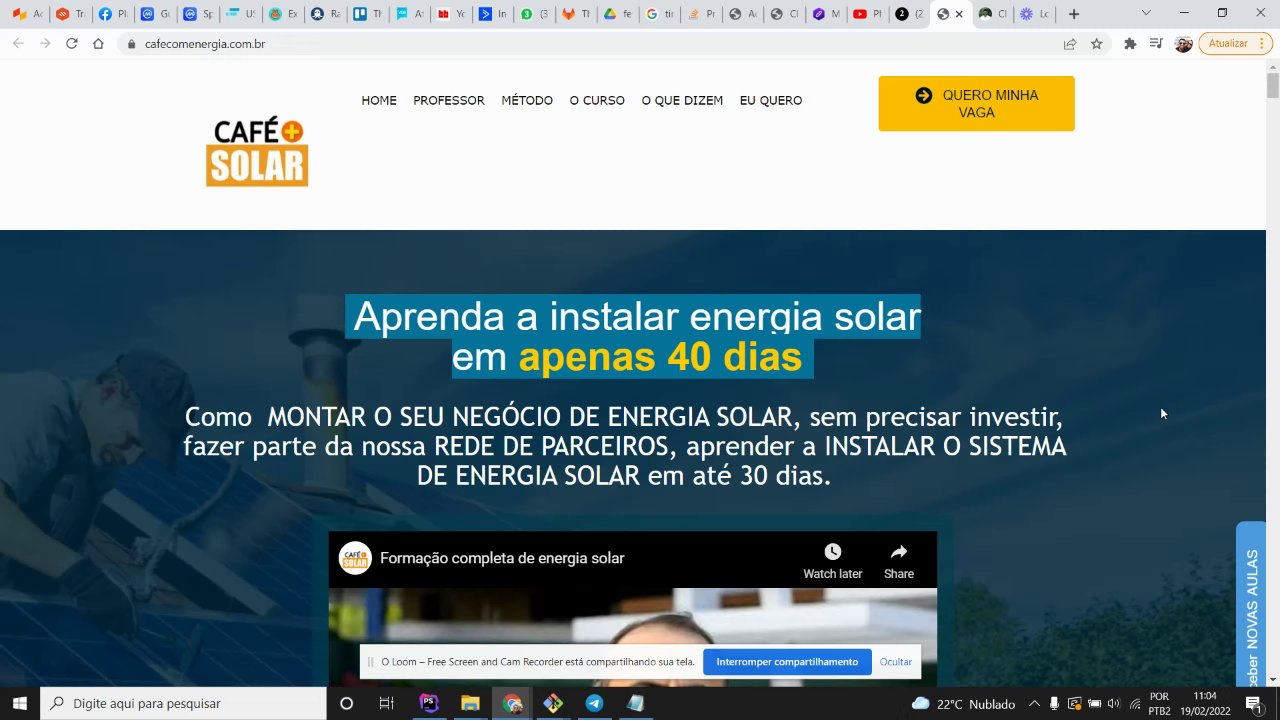
Task: Click the share page icon in address bar
Action: tap(1070, 44)
